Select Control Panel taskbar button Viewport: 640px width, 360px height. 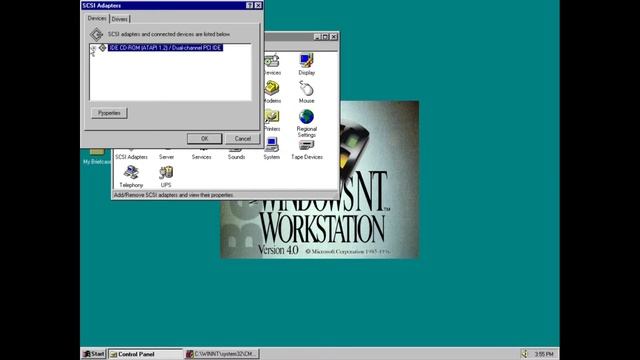point(145,354)
